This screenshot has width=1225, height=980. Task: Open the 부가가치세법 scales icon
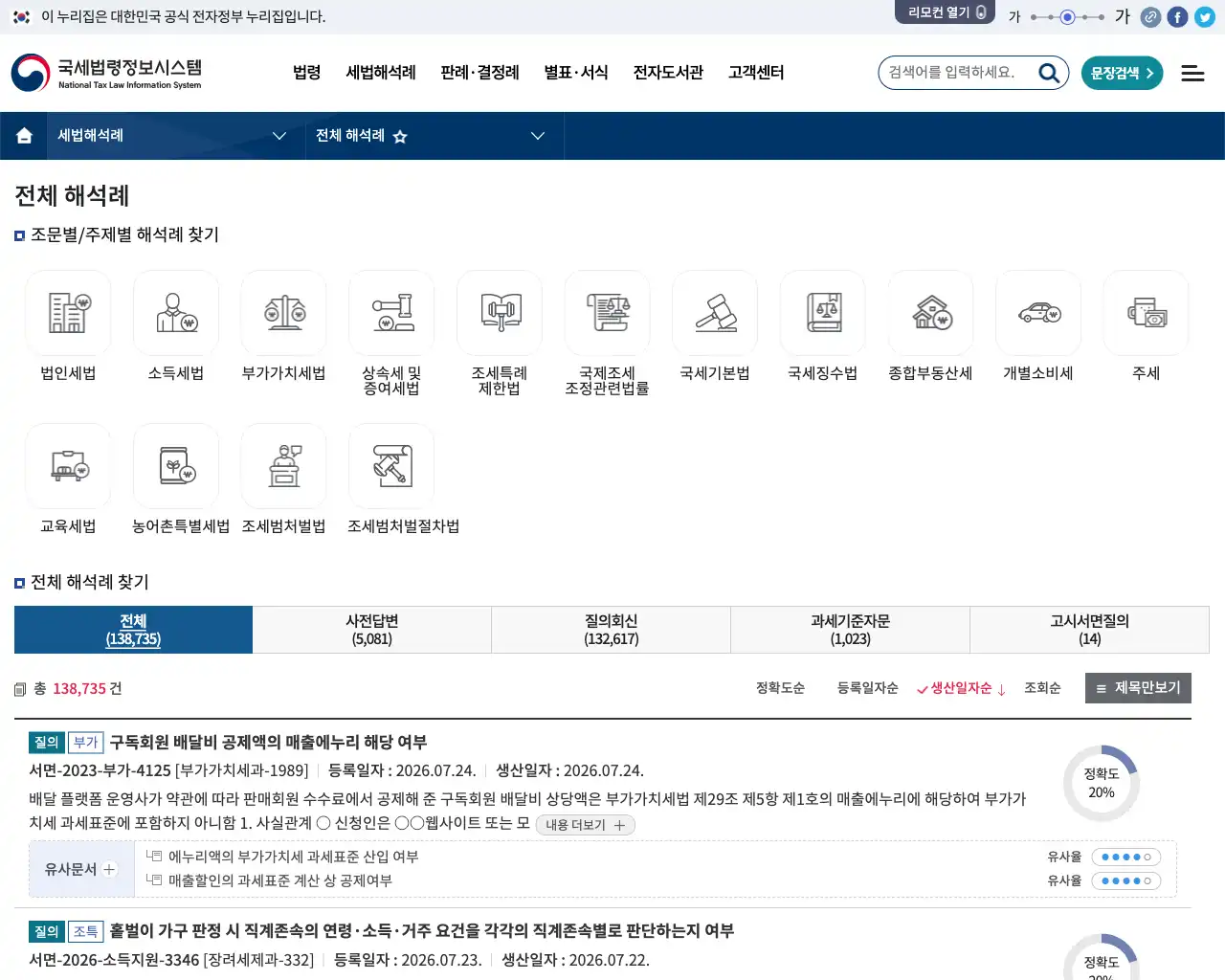click(284, 313)
